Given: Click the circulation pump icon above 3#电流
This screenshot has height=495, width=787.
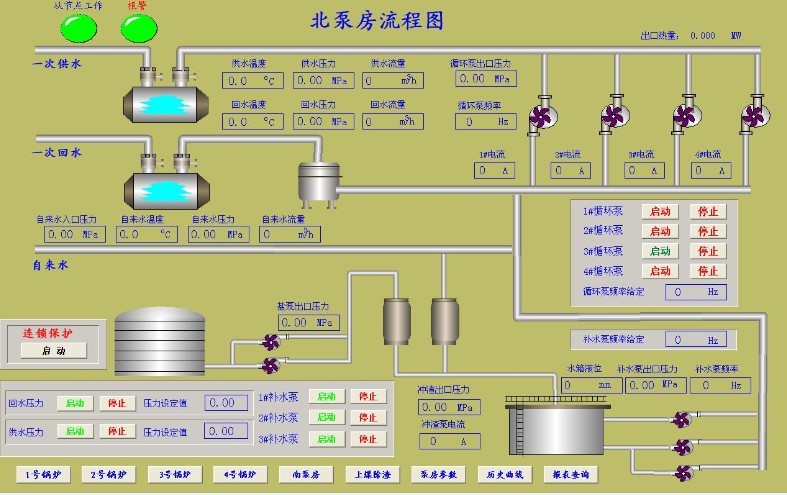Looking at the screenshot, I should pos(687,115).
